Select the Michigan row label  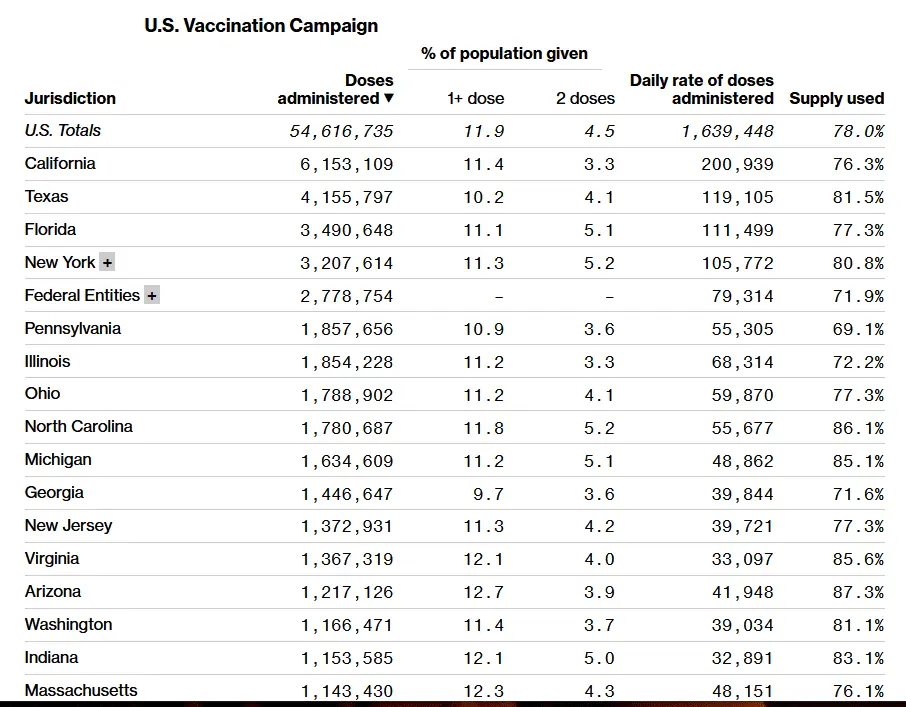pyautogui.click(x=58, y=459)
